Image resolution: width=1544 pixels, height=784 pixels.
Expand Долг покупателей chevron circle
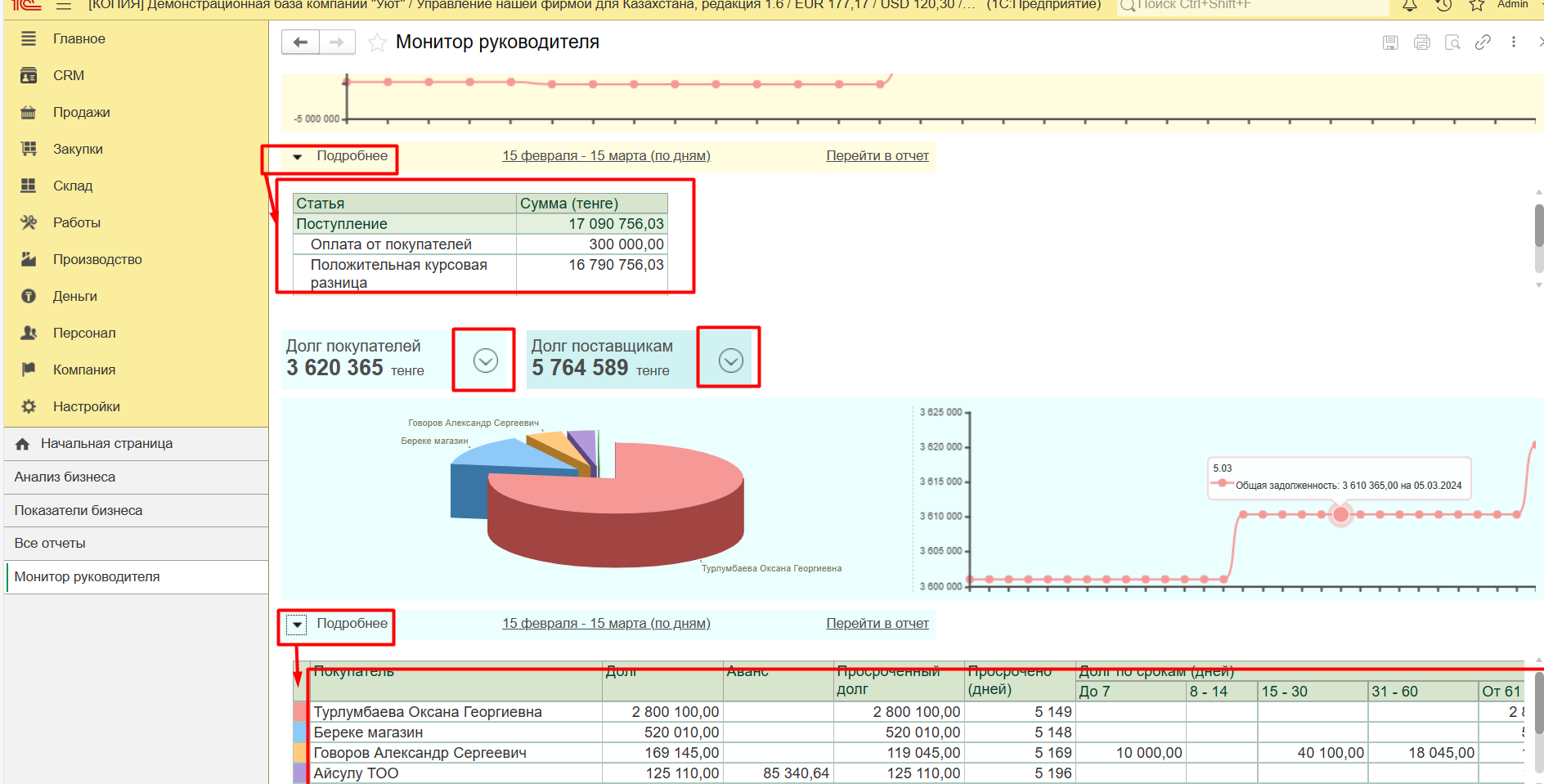[486, 361]
